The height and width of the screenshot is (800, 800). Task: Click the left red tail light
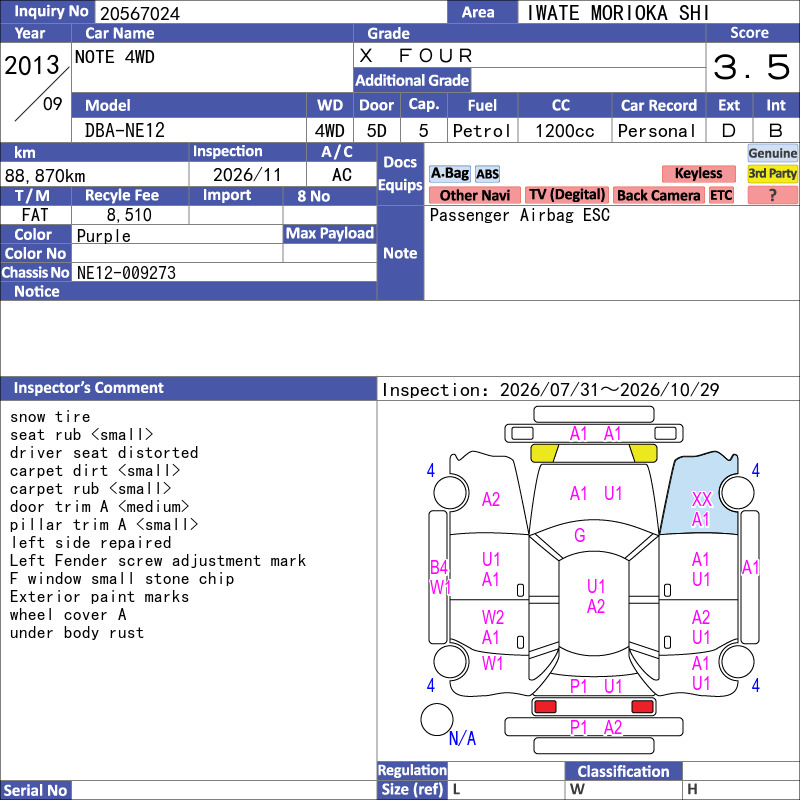(544, 707)
